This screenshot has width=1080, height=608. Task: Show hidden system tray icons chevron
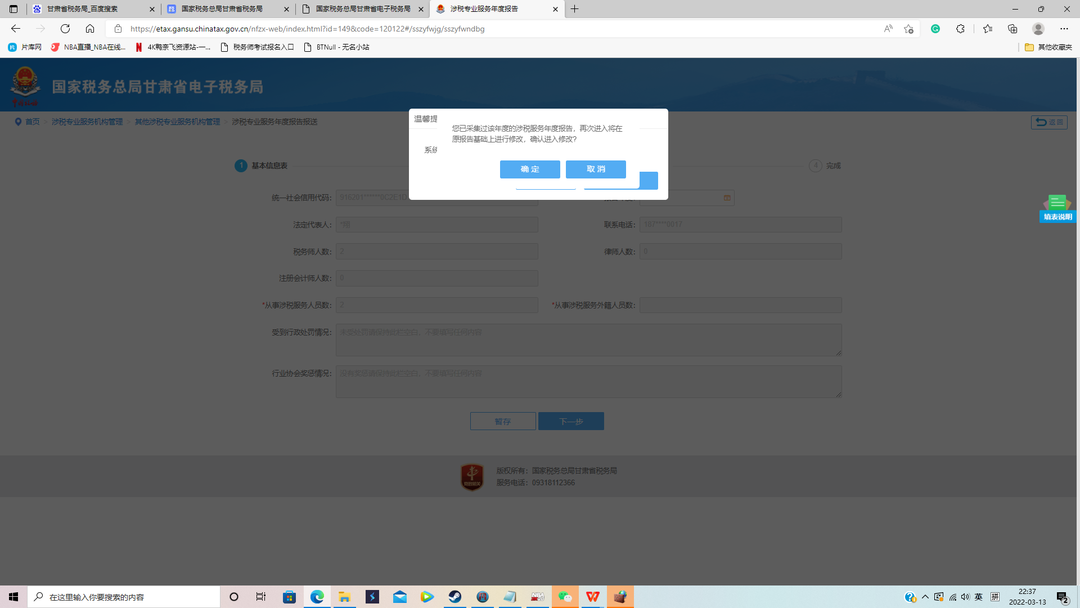point(925,597)
